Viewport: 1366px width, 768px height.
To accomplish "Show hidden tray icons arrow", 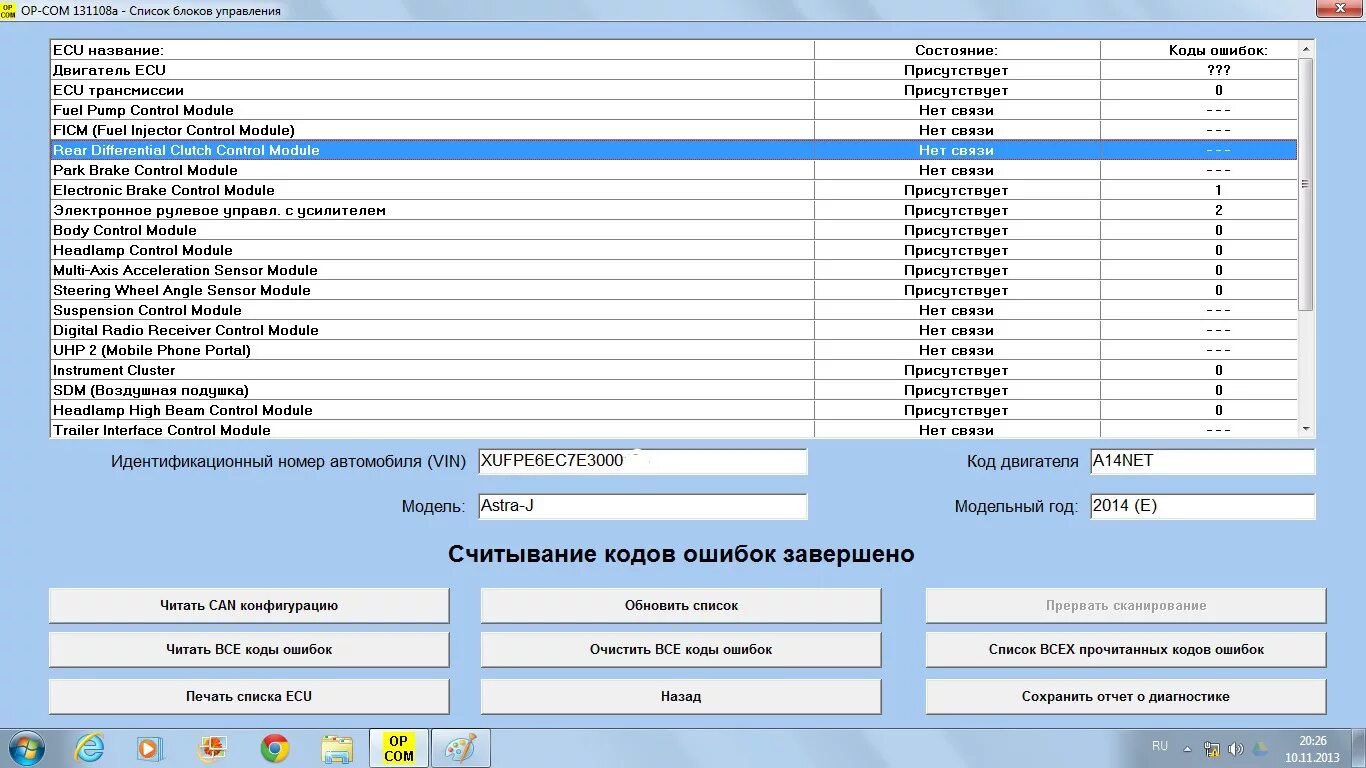I will tap(1187, 749).
